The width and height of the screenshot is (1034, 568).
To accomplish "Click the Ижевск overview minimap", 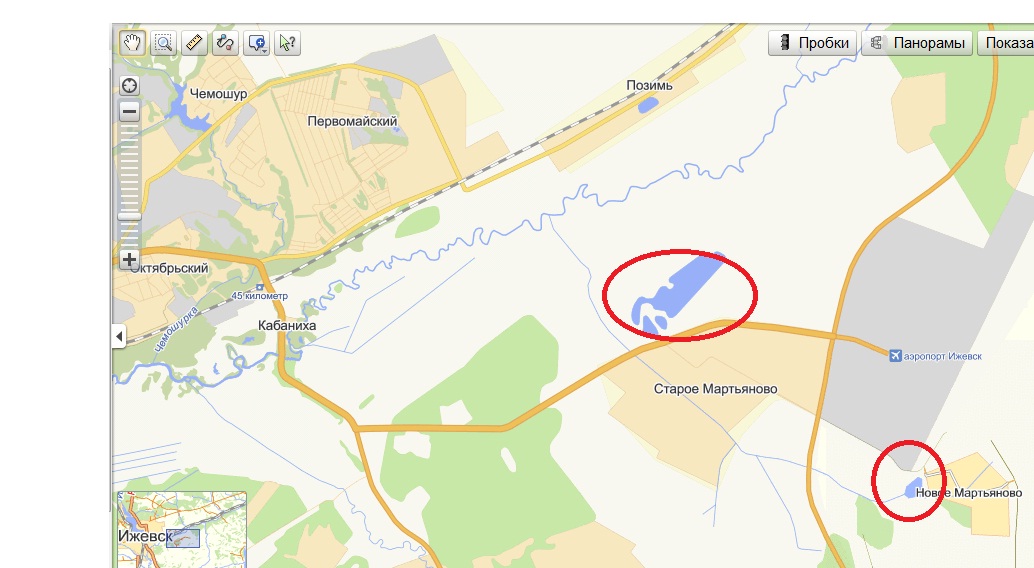I will pos(181,529).
